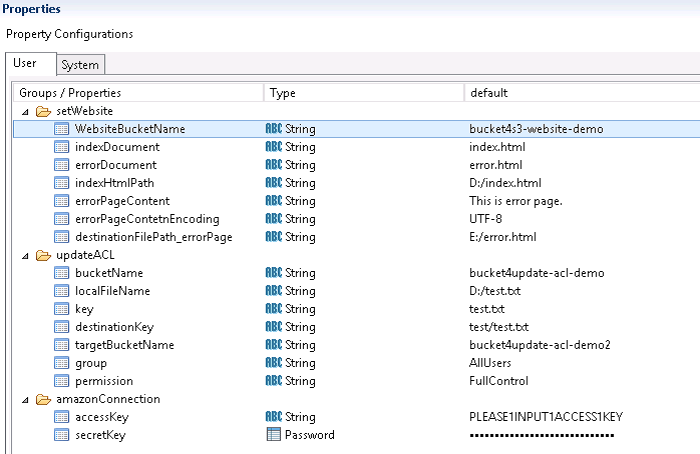700x454 pixels.
Task: Click the property icon beside localFileName
Action: (x=62, y=291)
